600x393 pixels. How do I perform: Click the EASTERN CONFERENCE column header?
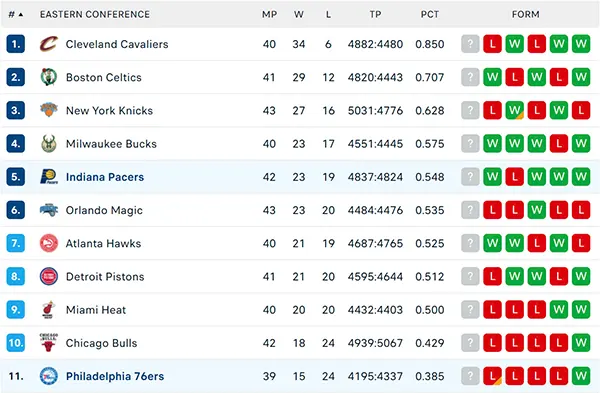point(95,15)
